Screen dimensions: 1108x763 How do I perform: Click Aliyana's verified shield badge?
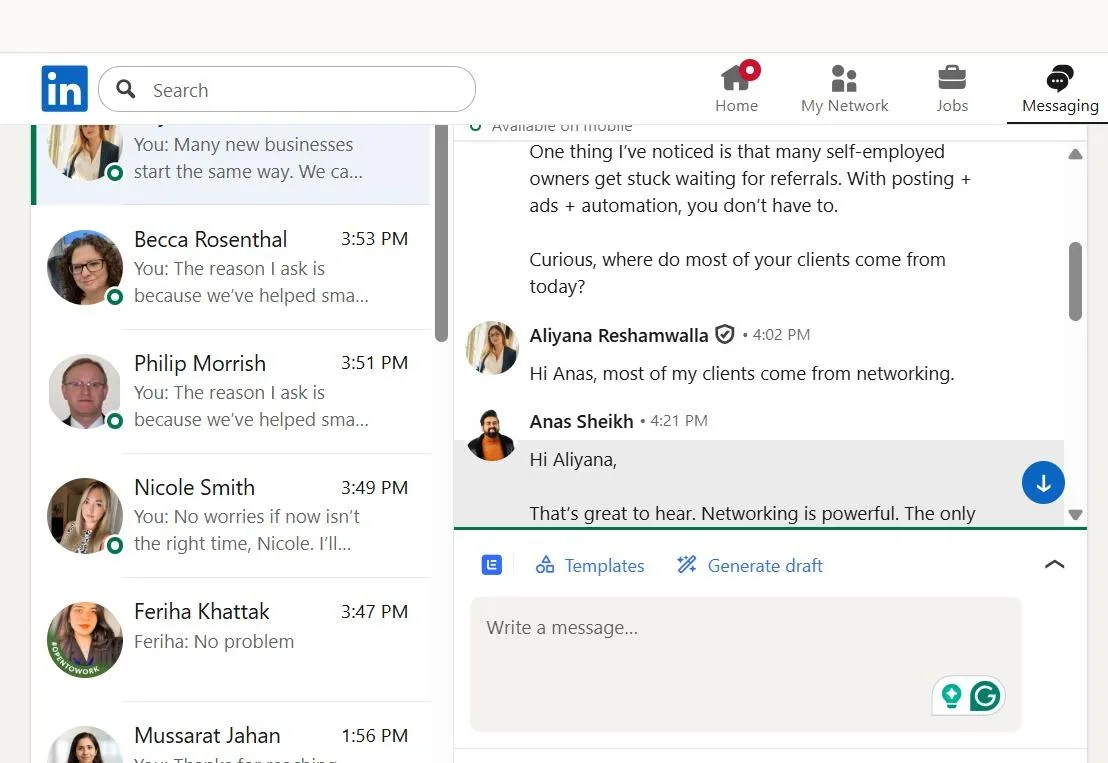pyautogui.click(x=724, y=334)
